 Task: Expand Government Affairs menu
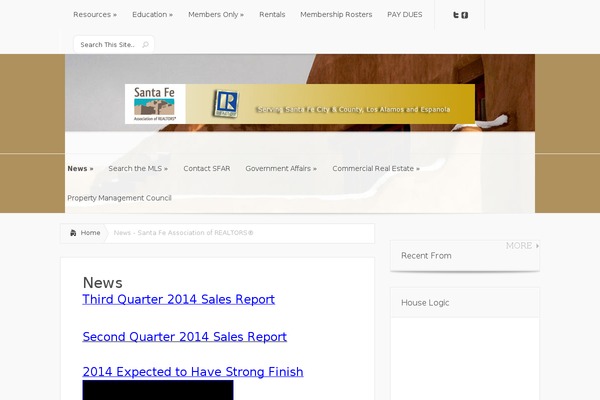tap(281, 168)
